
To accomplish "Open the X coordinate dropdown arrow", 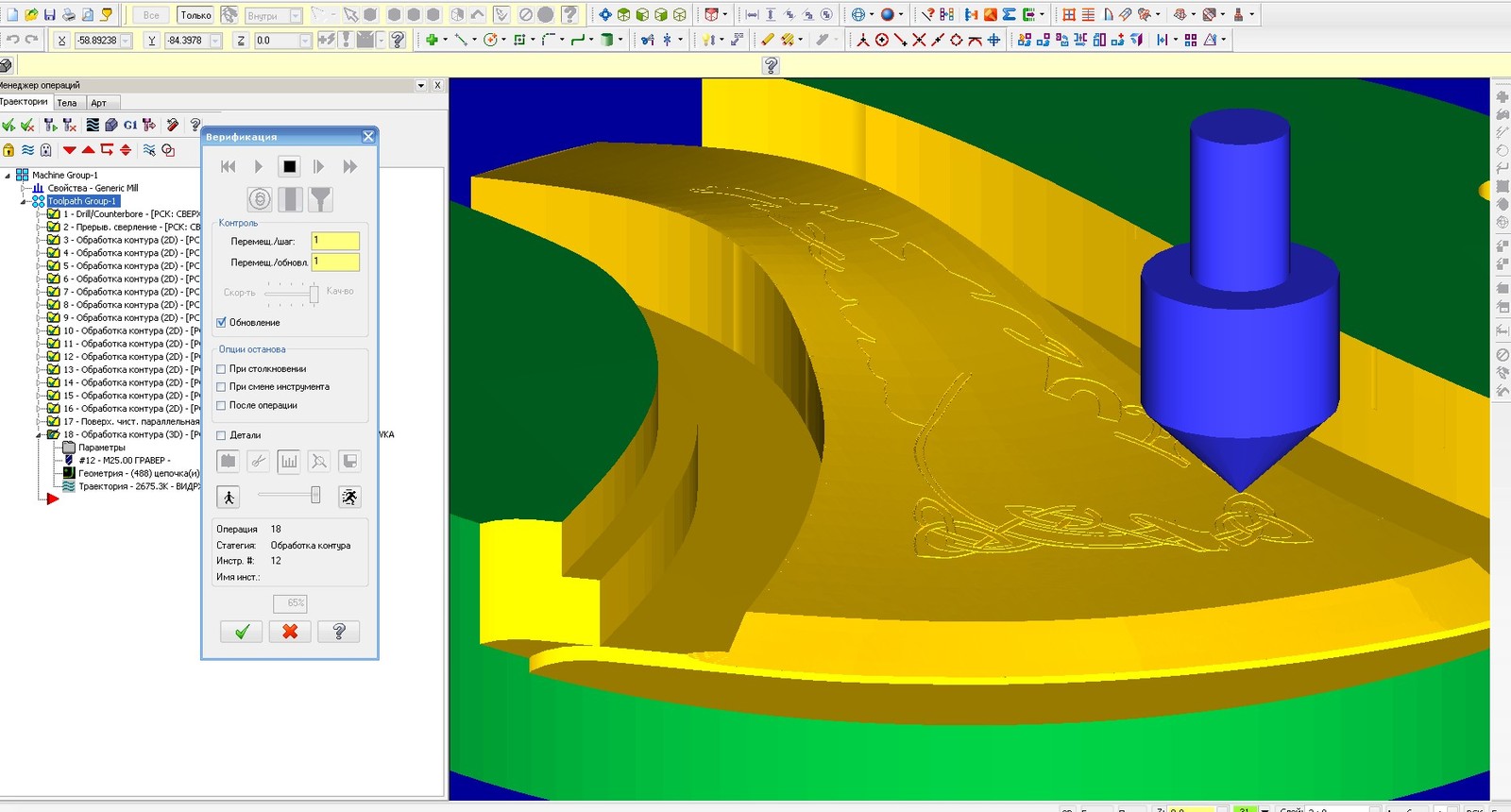I will (x=127, y=41).
